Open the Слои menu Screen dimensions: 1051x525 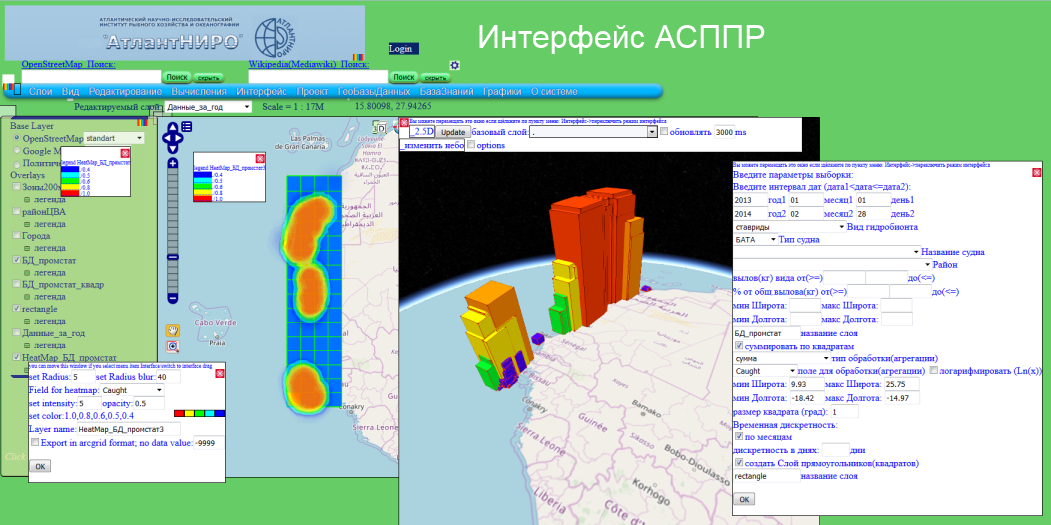41,92
